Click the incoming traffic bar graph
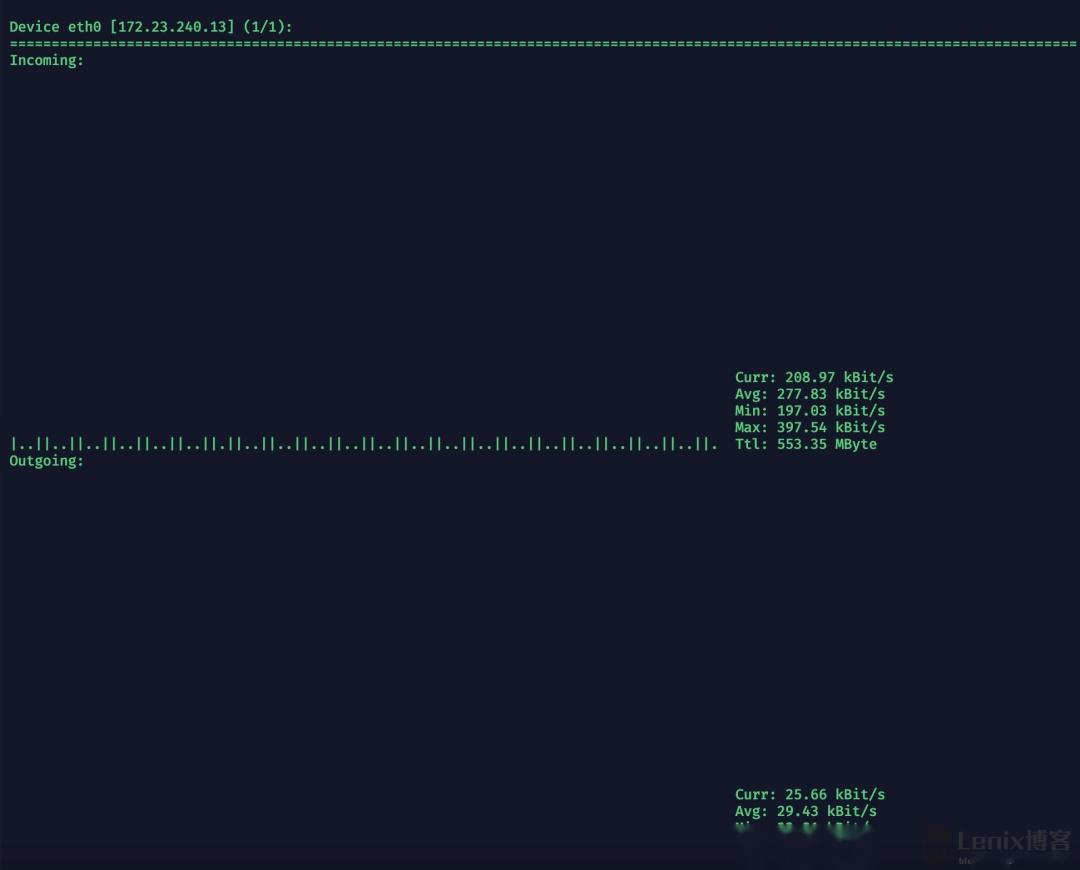This screenshot has width=1080, height=870. pos(360,443)
